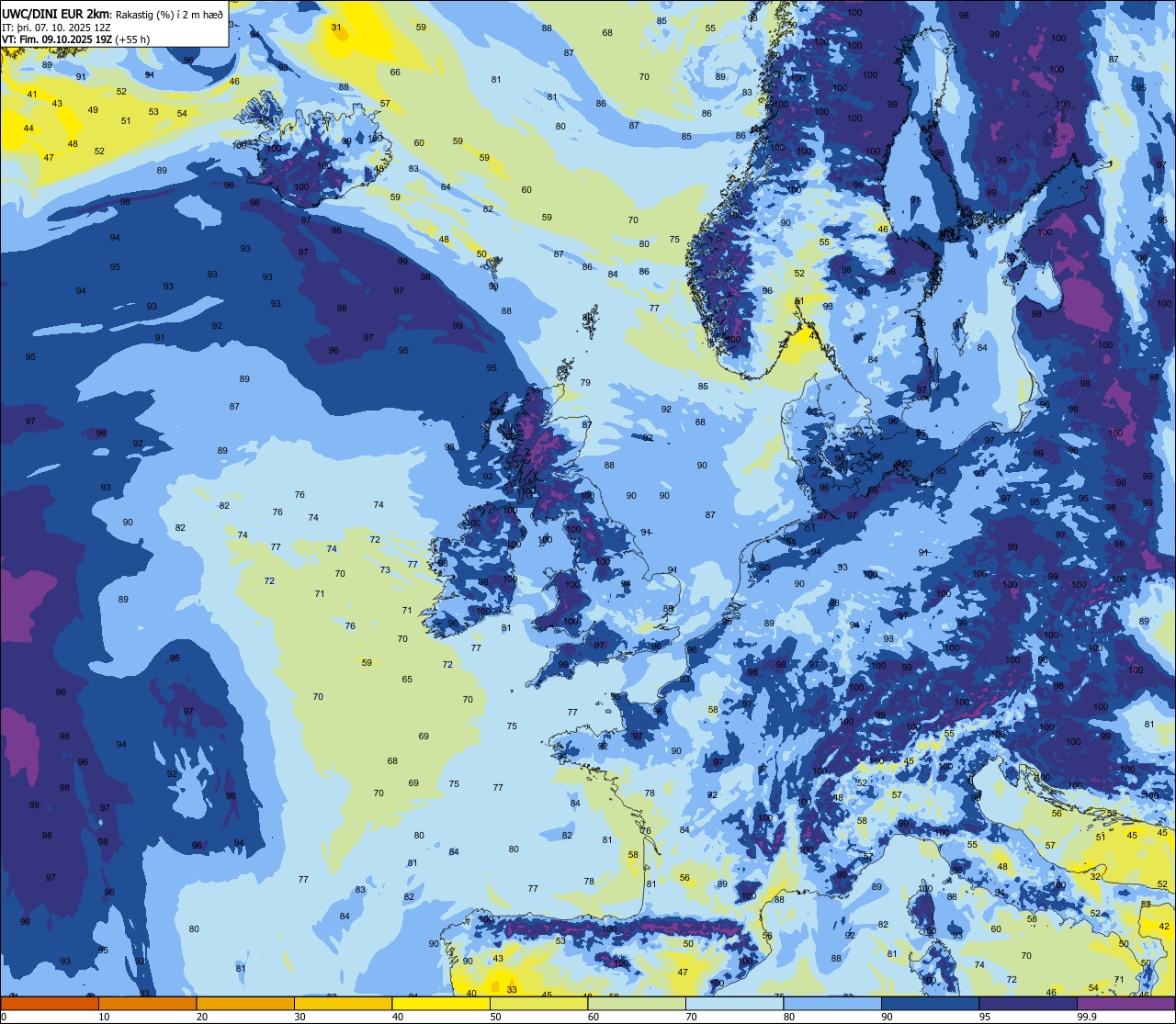Click the "UWC/DINI EUR 2km" title text
Image resolution: width=1176 pixels, height=1024 pixels.
coord(55,14)
